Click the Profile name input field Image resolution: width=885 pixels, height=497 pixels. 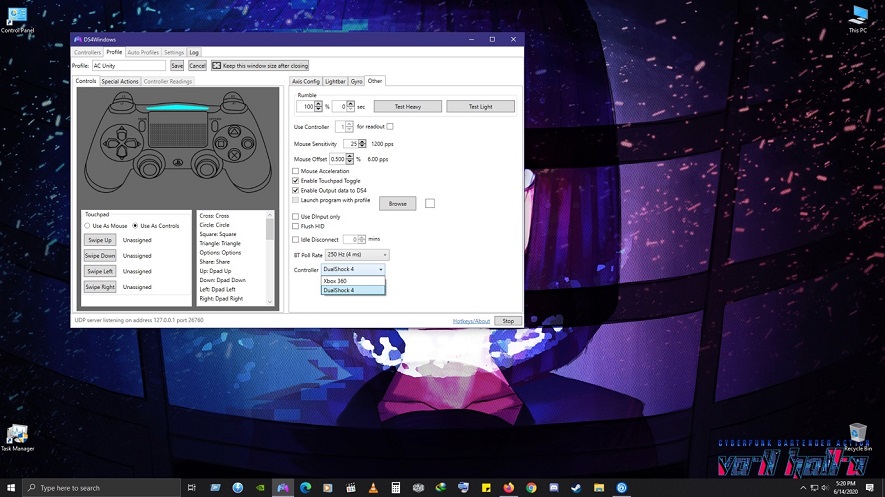[x=129, y=65]
